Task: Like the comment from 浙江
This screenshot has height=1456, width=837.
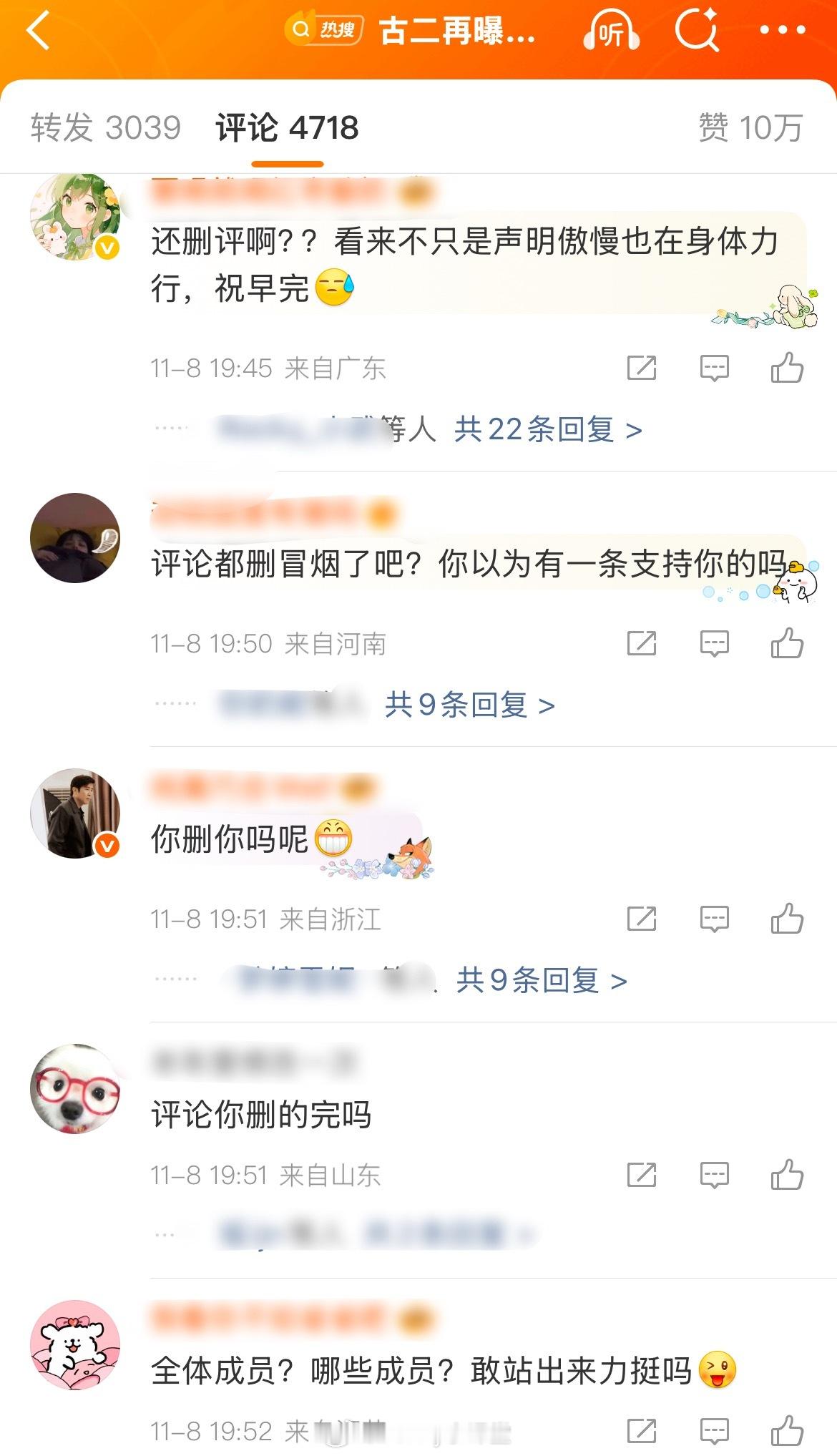Action: (x=787, y=919)
